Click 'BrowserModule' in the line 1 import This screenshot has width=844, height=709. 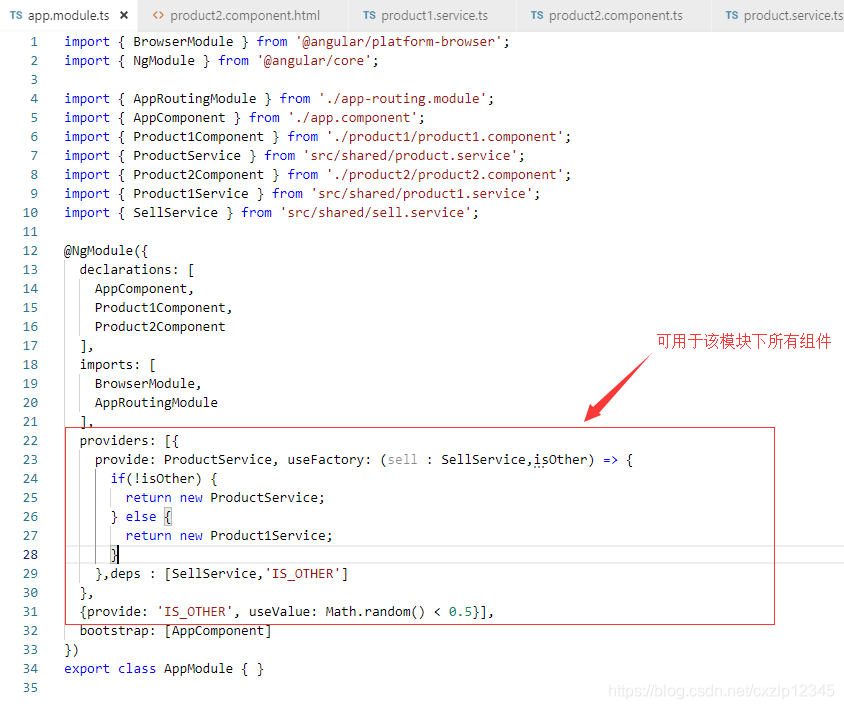coord(183,42)
